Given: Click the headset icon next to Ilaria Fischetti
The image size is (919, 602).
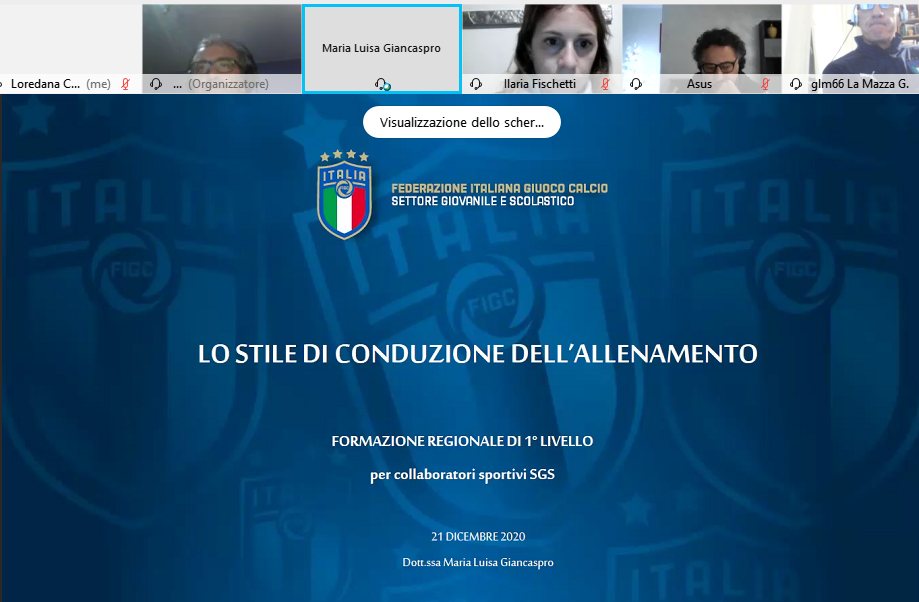Looking at the screenshot, I should [476, 84].
